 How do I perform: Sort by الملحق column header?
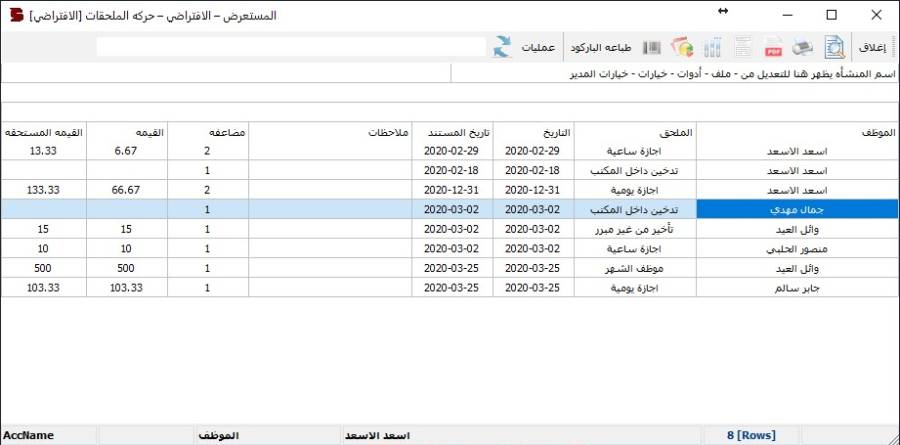[x=635, y=132]
